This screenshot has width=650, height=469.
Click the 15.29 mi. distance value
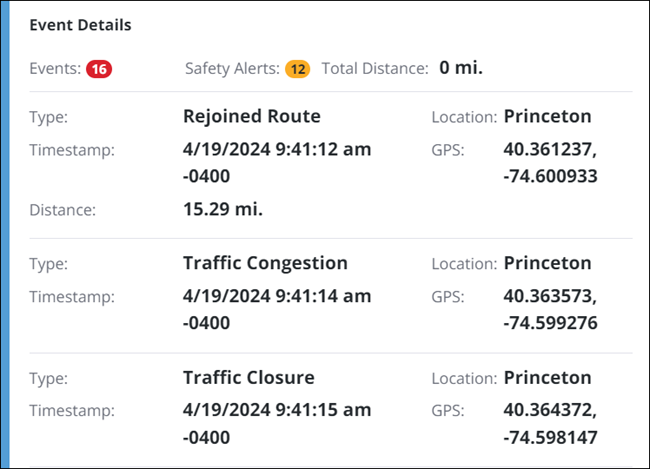click(222, 210)
